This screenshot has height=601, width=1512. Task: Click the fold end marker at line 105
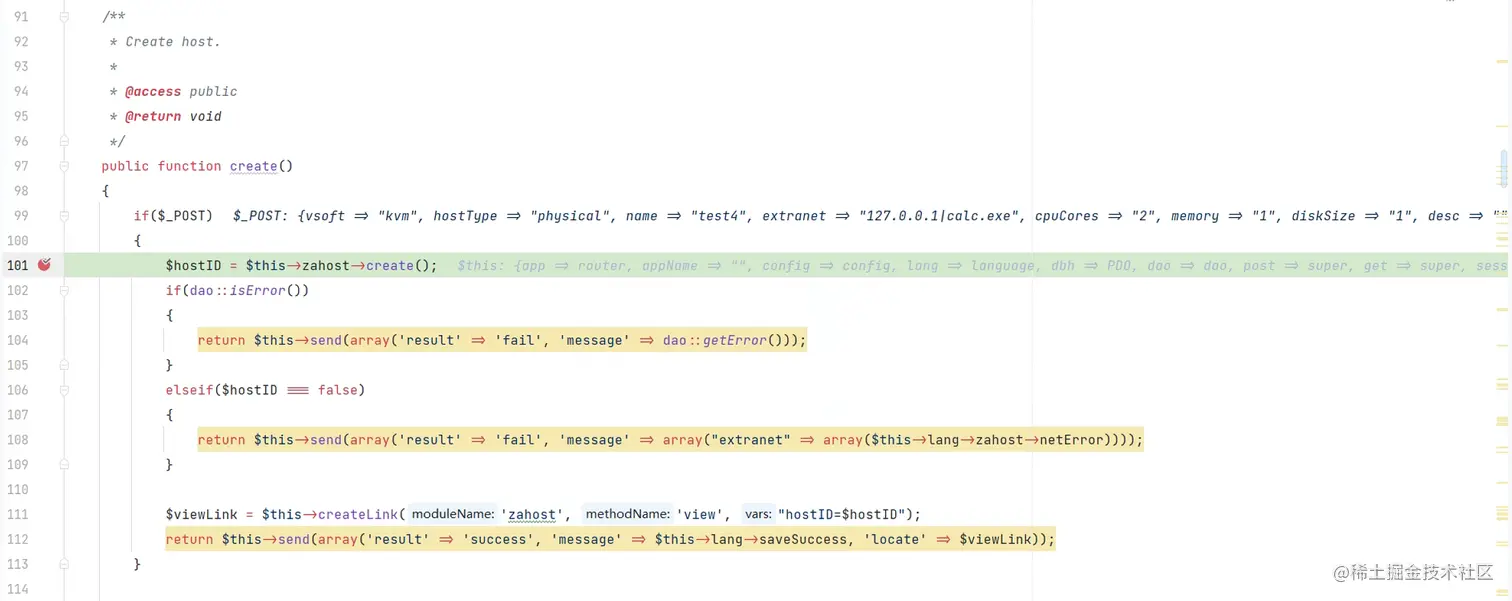click(x=64, y=365)
